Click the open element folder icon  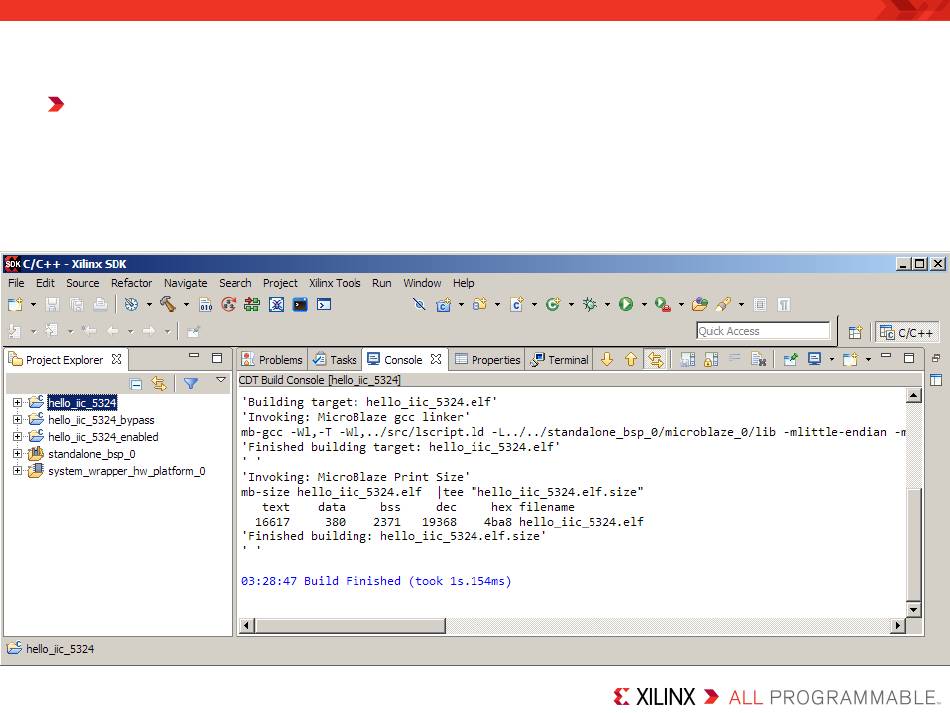(x=700, y=305)
